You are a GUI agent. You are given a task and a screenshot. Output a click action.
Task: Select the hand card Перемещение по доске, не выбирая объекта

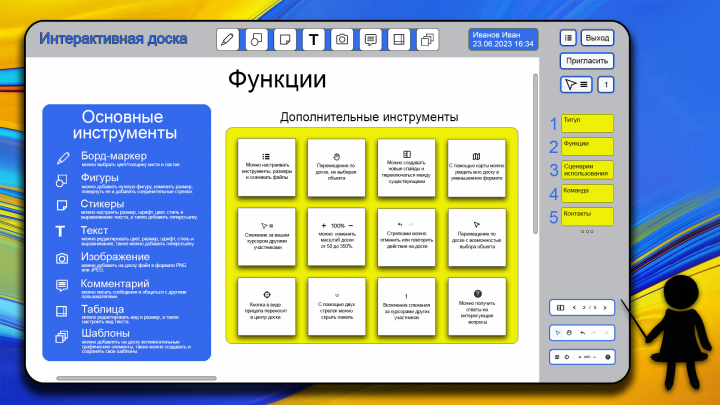pos(337,168)
